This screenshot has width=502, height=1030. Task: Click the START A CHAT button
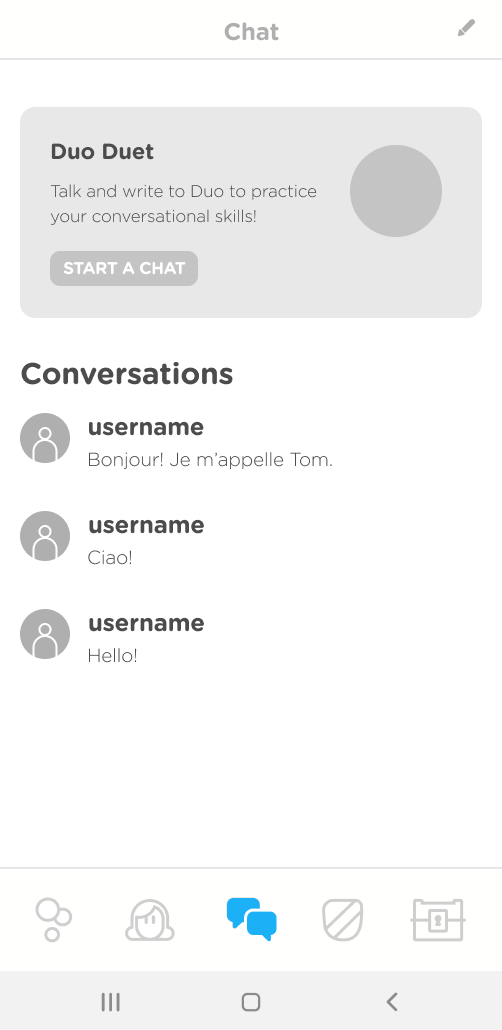tap(124, 268)
